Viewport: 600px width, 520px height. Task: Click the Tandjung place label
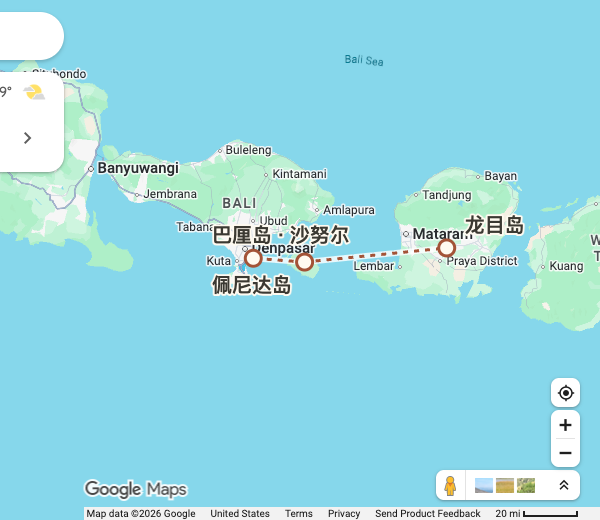pos(447,195)
